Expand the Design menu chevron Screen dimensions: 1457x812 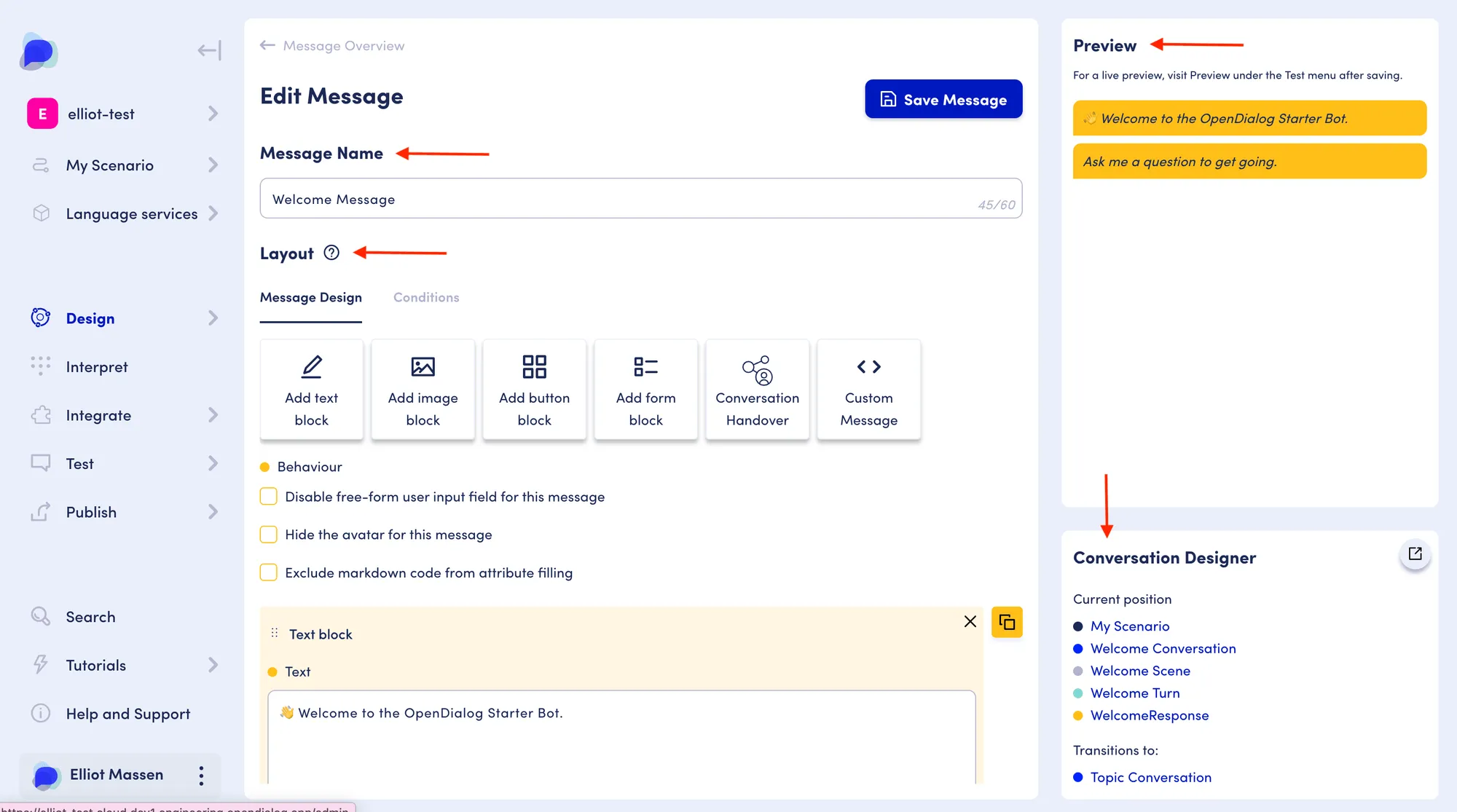[213, 318]
